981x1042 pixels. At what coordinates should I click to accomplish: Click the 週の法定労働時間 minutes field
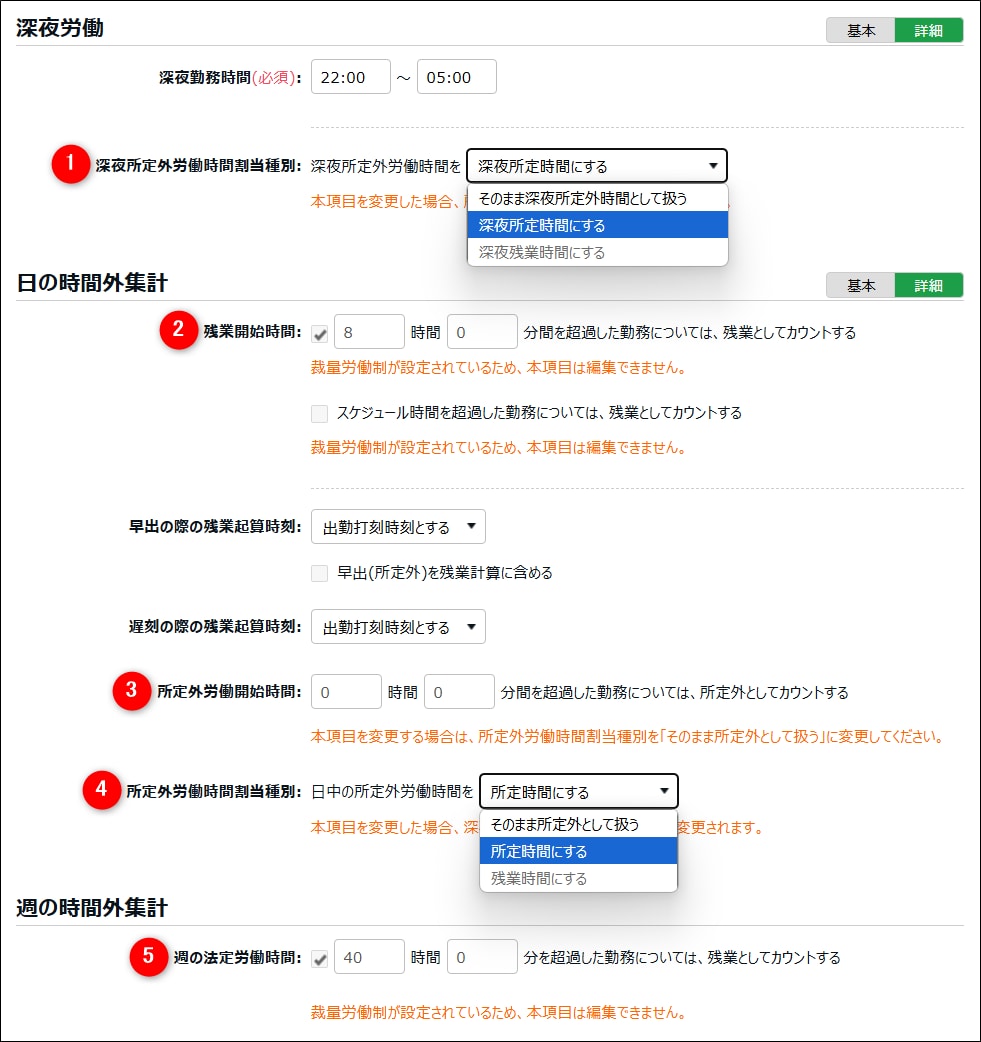tap(482, 957)
